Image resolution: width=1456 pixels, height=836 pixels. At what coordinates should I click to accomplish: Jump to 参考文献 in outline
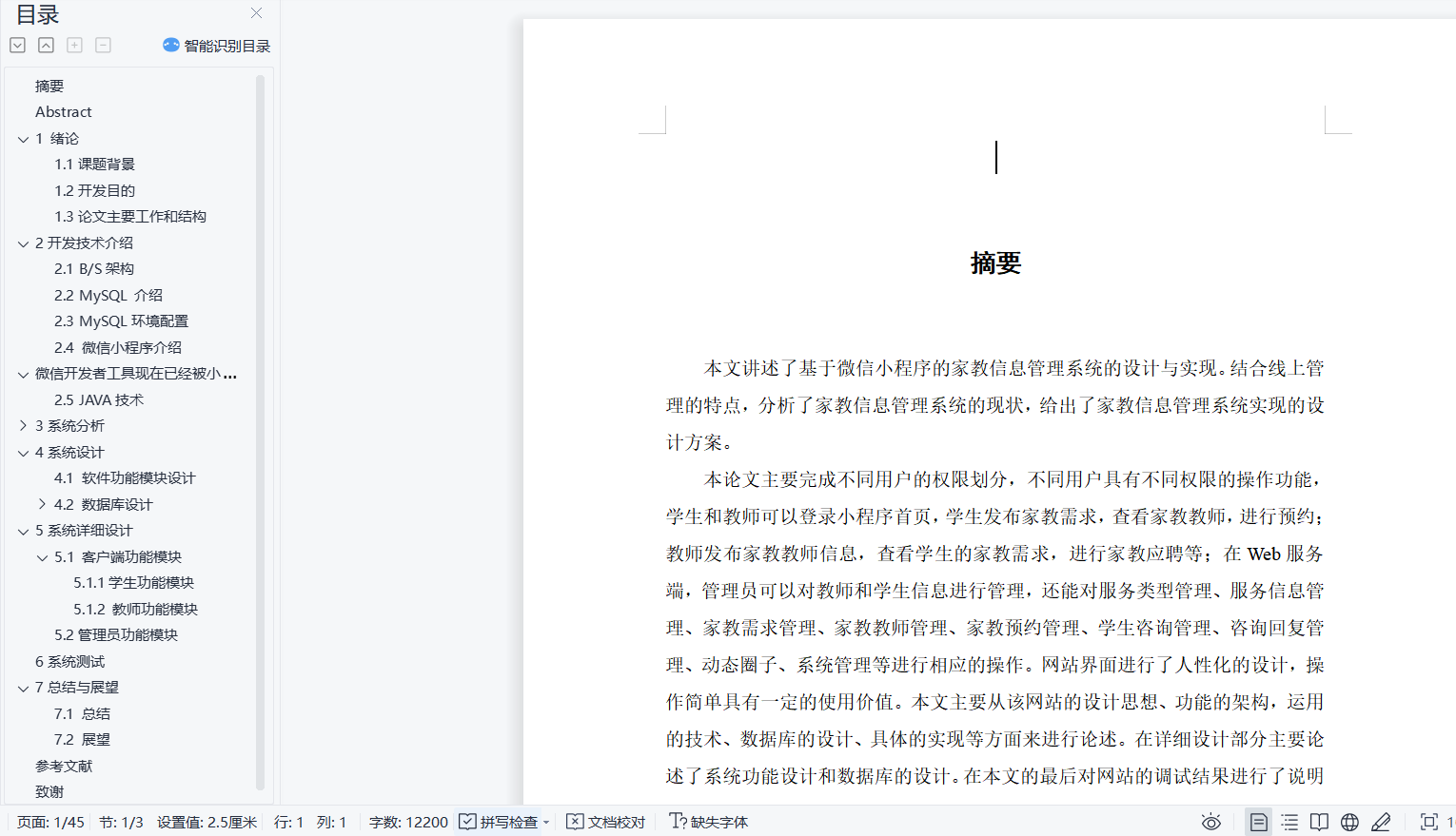point(64,766)
